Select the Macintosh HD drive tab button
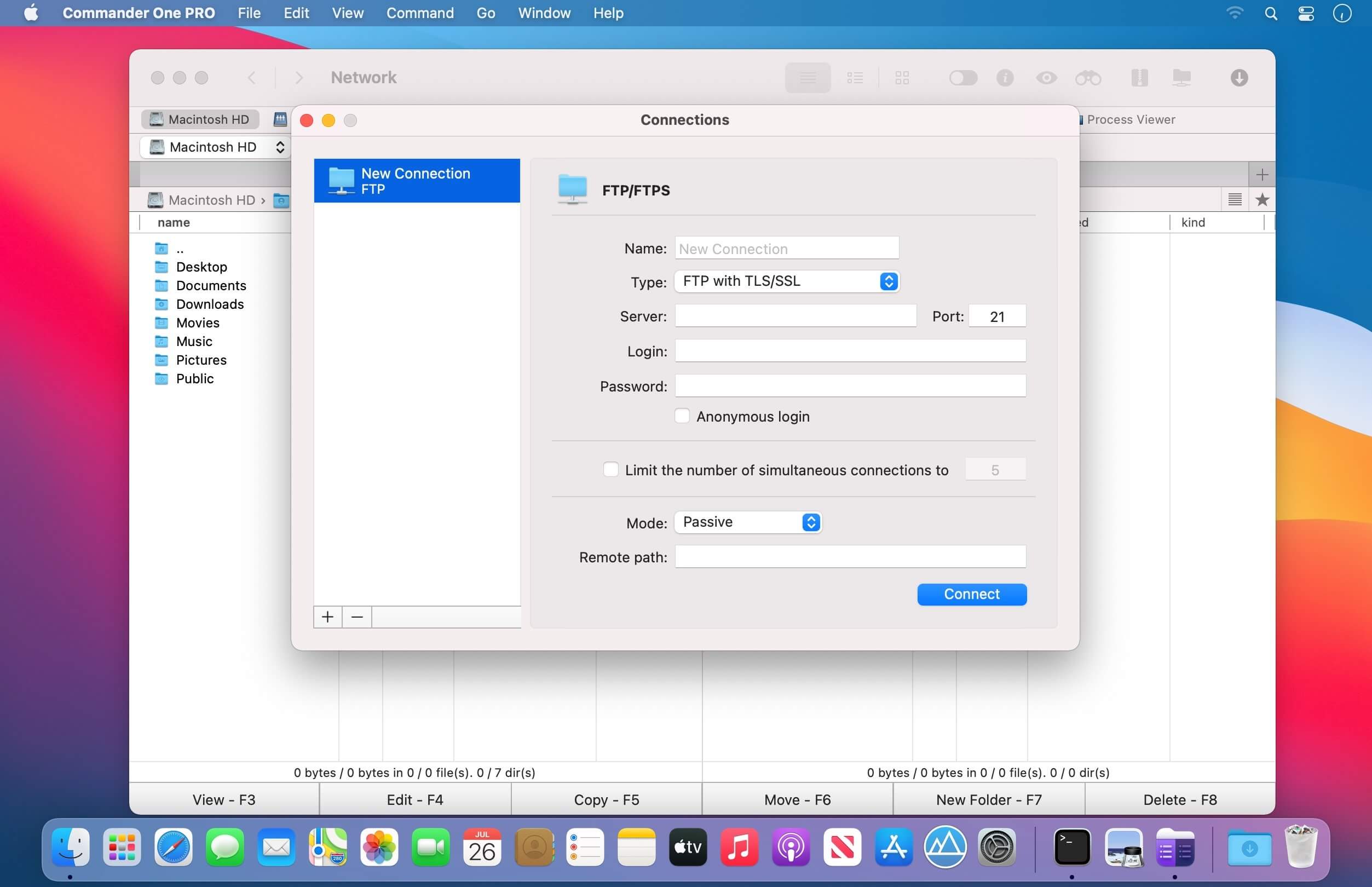1372x887 pixels. click(x=200, y=119)
